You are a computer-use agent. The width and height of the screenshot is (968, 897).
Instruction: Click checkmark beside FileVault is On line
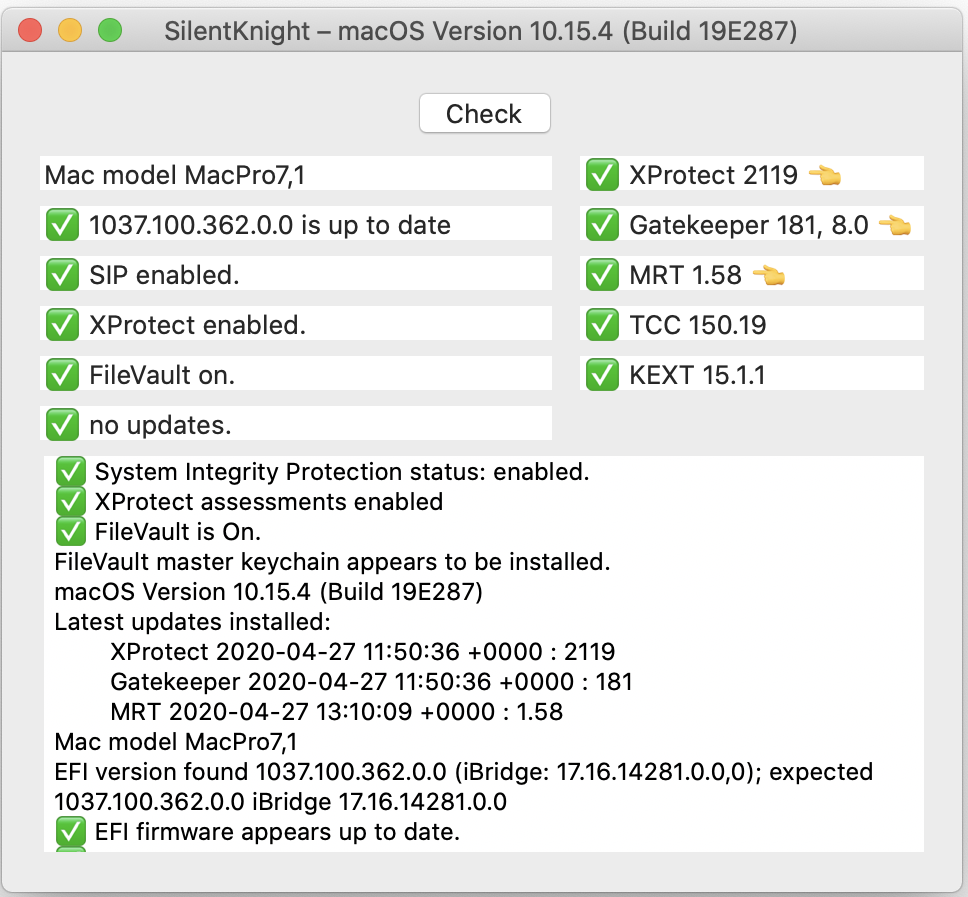pyautogui.click(x=71, y=532)
